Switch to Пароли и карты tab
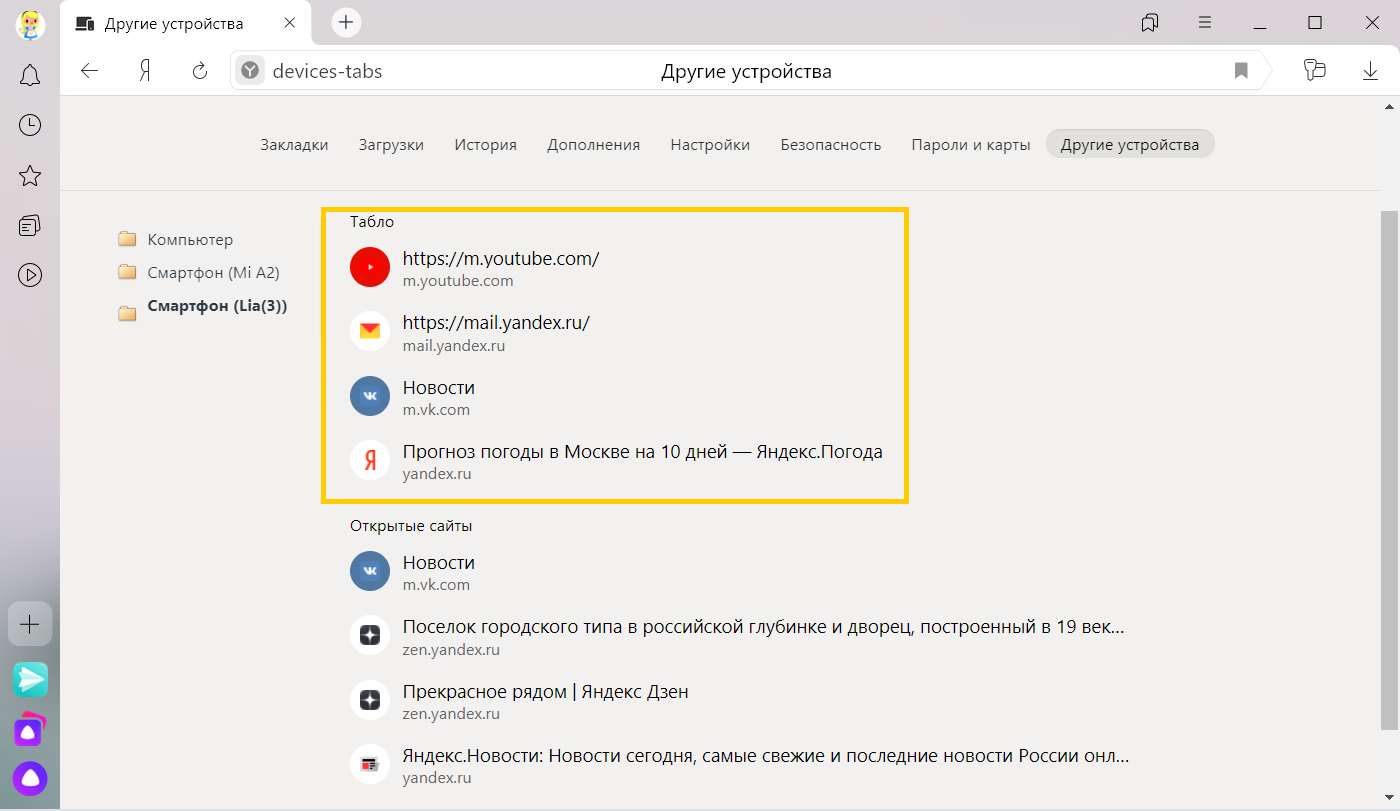Image resolution: width=1400 pixels, height=811 pixels. [971, 145]
